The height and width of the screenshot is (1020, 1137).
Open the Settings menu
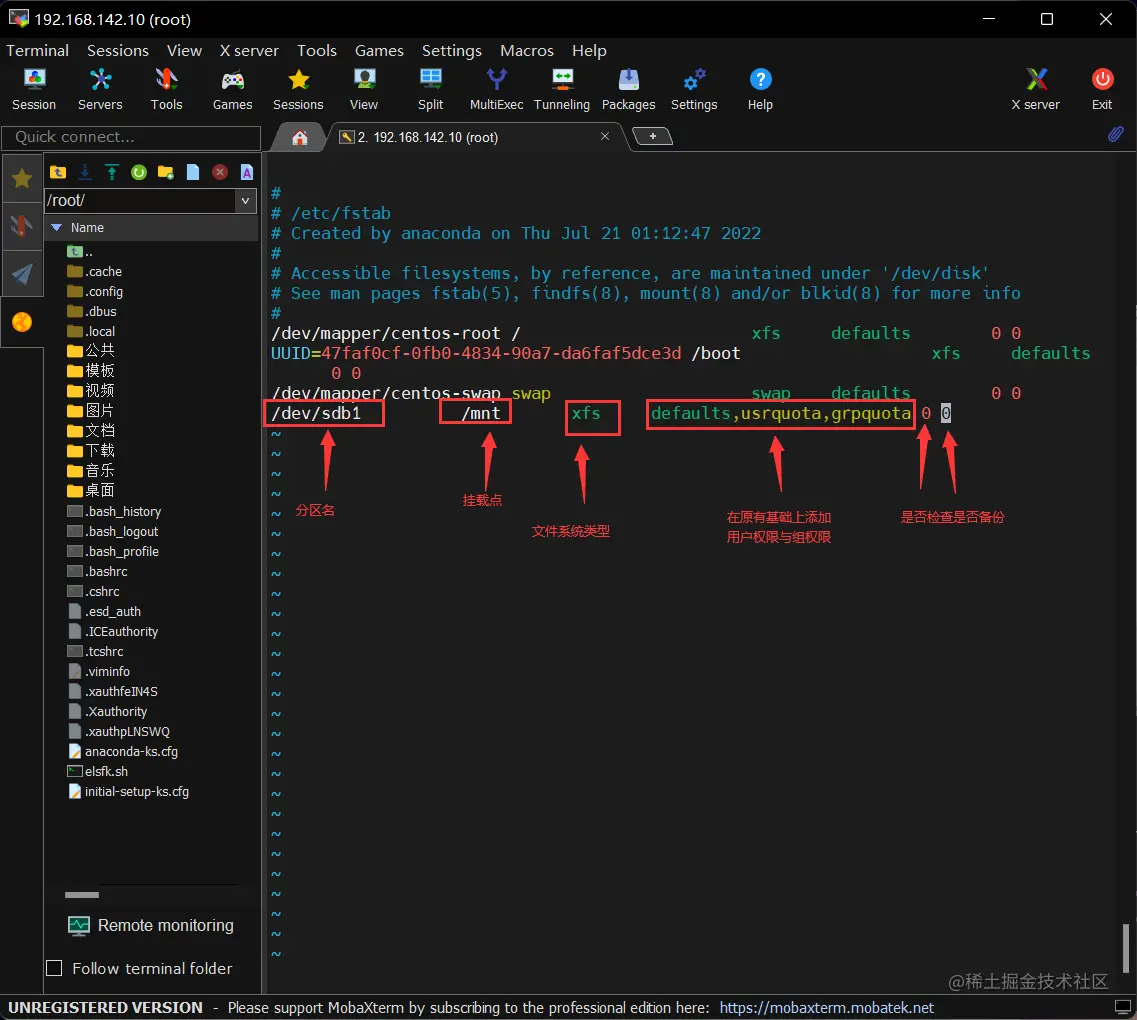[x=451, y=51]
